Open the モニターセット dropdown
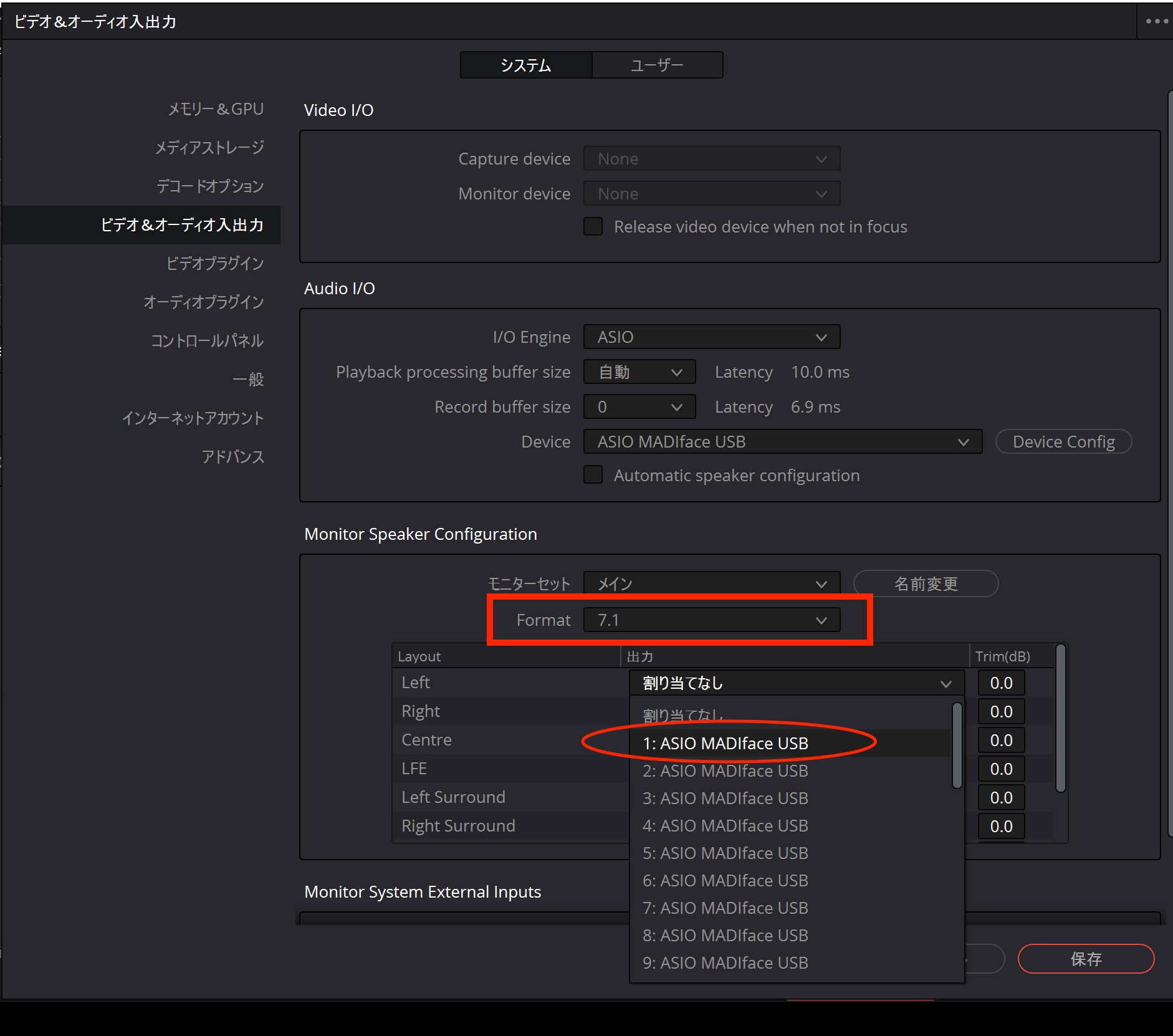Screen dimensions: 1173x1036 click(711, 584)
